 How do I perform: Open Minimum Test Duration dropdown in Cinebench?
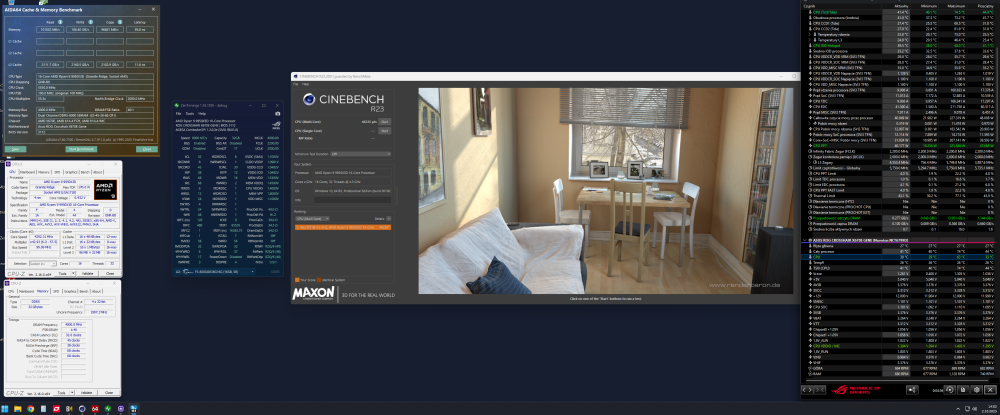click(360, 154)
